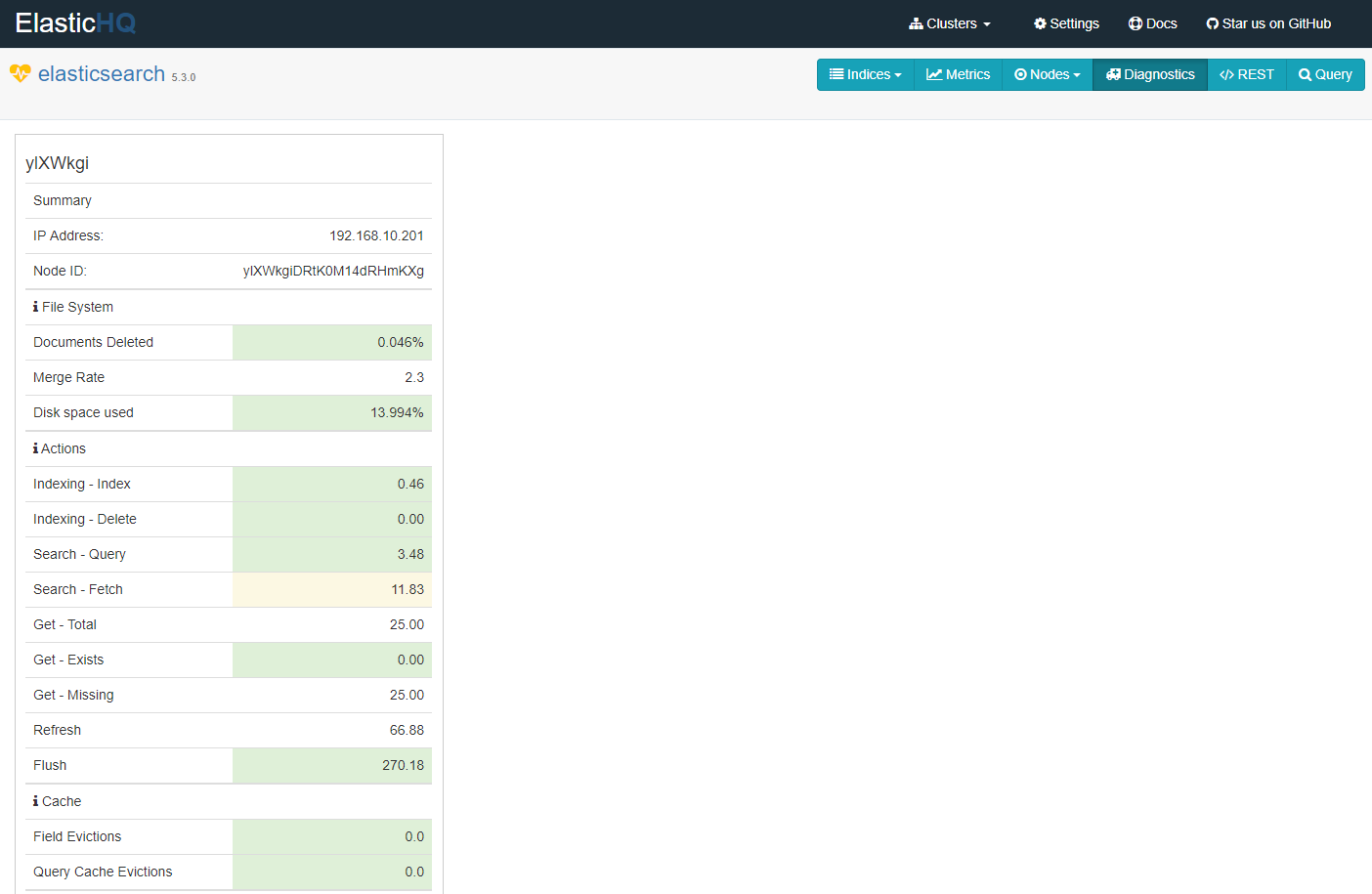Click the Indices list icon

coord(836,74)
